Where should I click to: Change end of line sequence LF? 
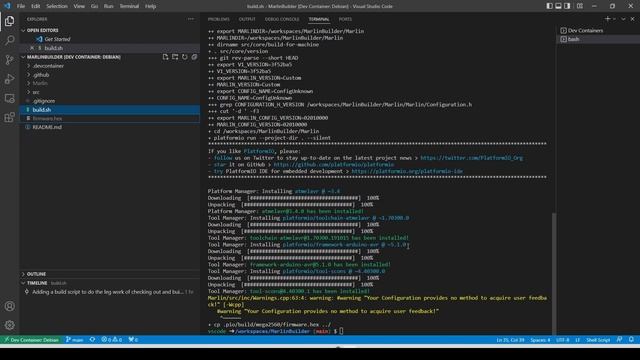(x=577, y=340)
